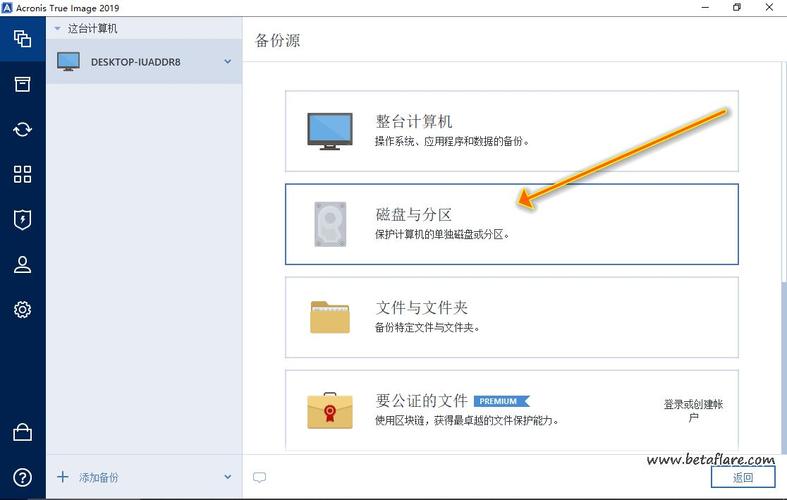Click description 使用区块链，获得最卓越的文件保护能力。
Image resolution: width=787 pixels, height=500 pixels.
coord(467,420)
